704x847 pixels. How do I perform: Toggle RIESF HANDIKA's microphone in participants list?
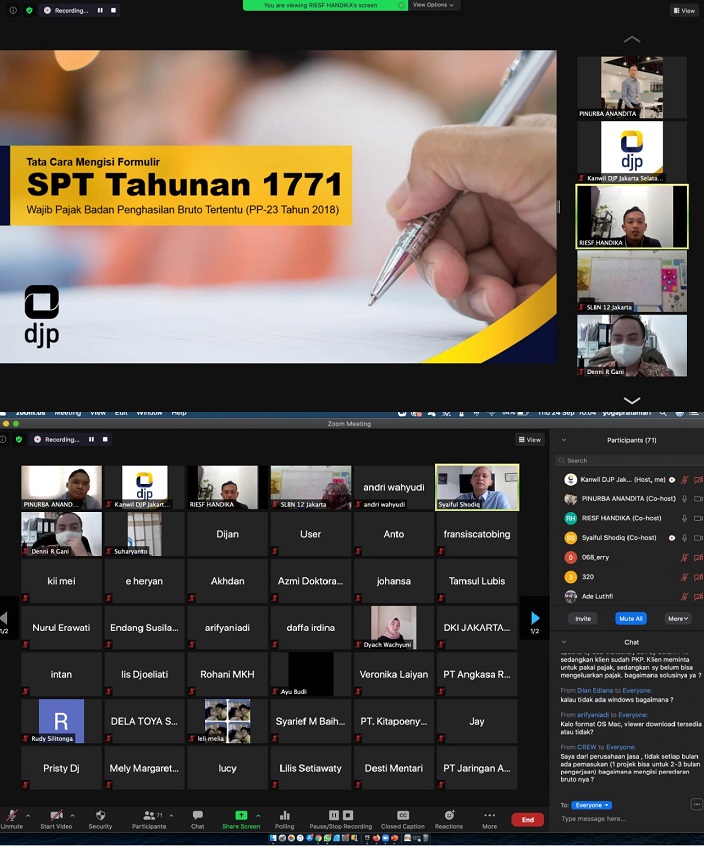pos(684,518)
